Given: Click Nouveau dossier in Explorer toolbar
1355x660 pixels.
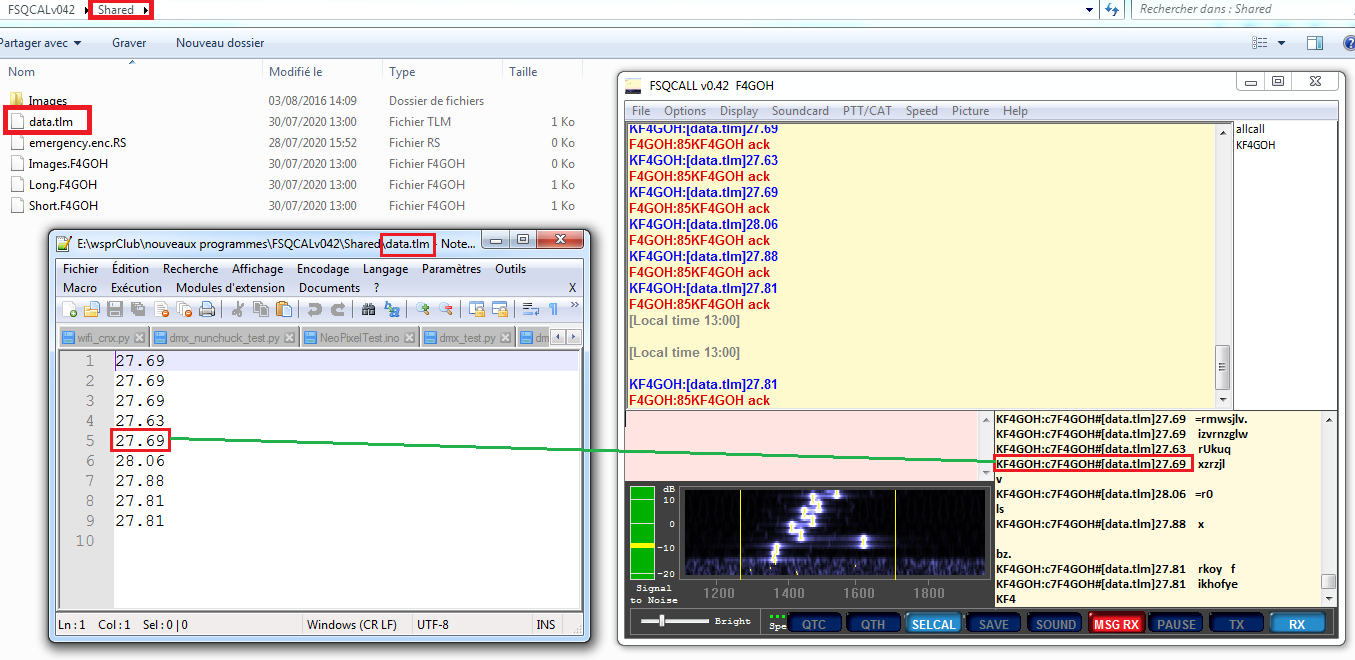Looking at the screenshot, I should point(220,43).
